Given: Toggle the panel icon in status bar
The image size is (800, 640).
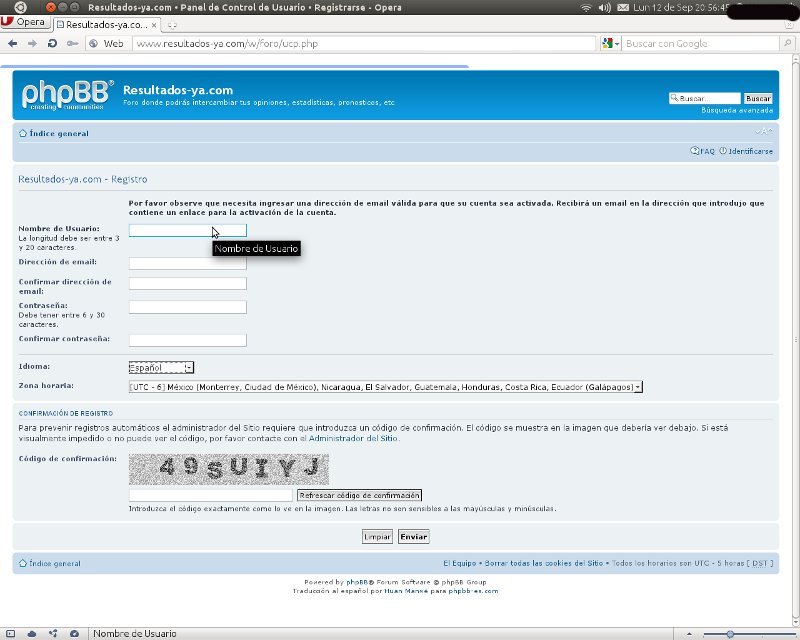Looking at the screenshot, I should pos(11,633).
